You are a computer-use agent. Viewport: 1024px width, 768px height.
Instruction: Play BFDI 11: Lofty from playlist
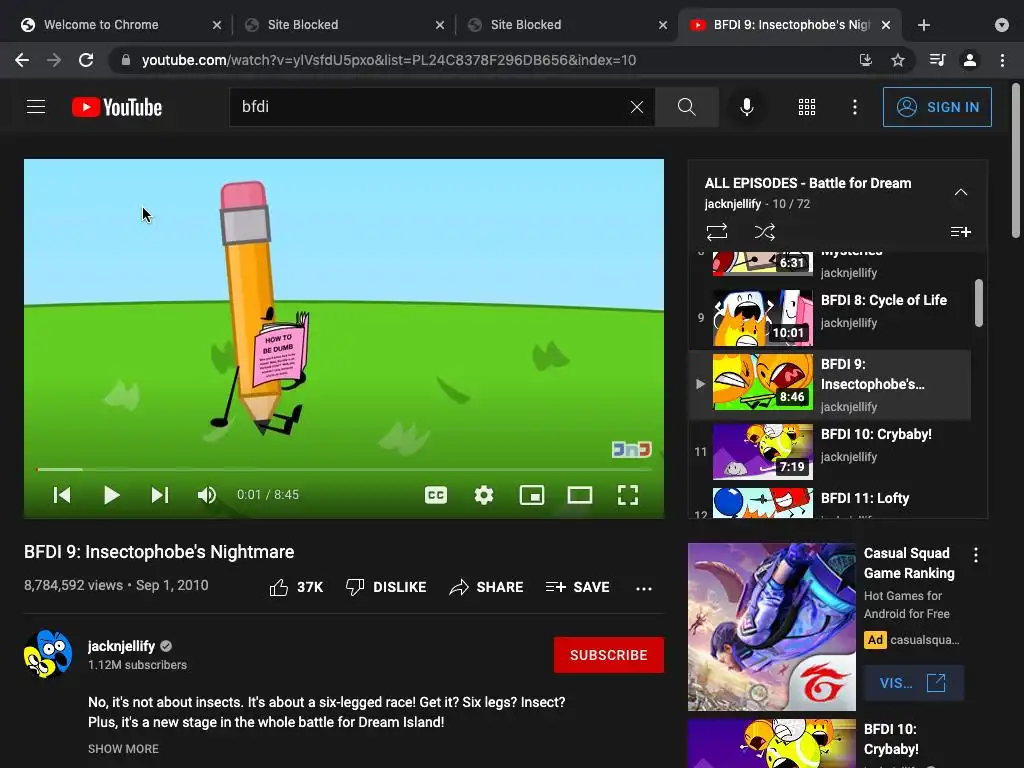[831, 502]
